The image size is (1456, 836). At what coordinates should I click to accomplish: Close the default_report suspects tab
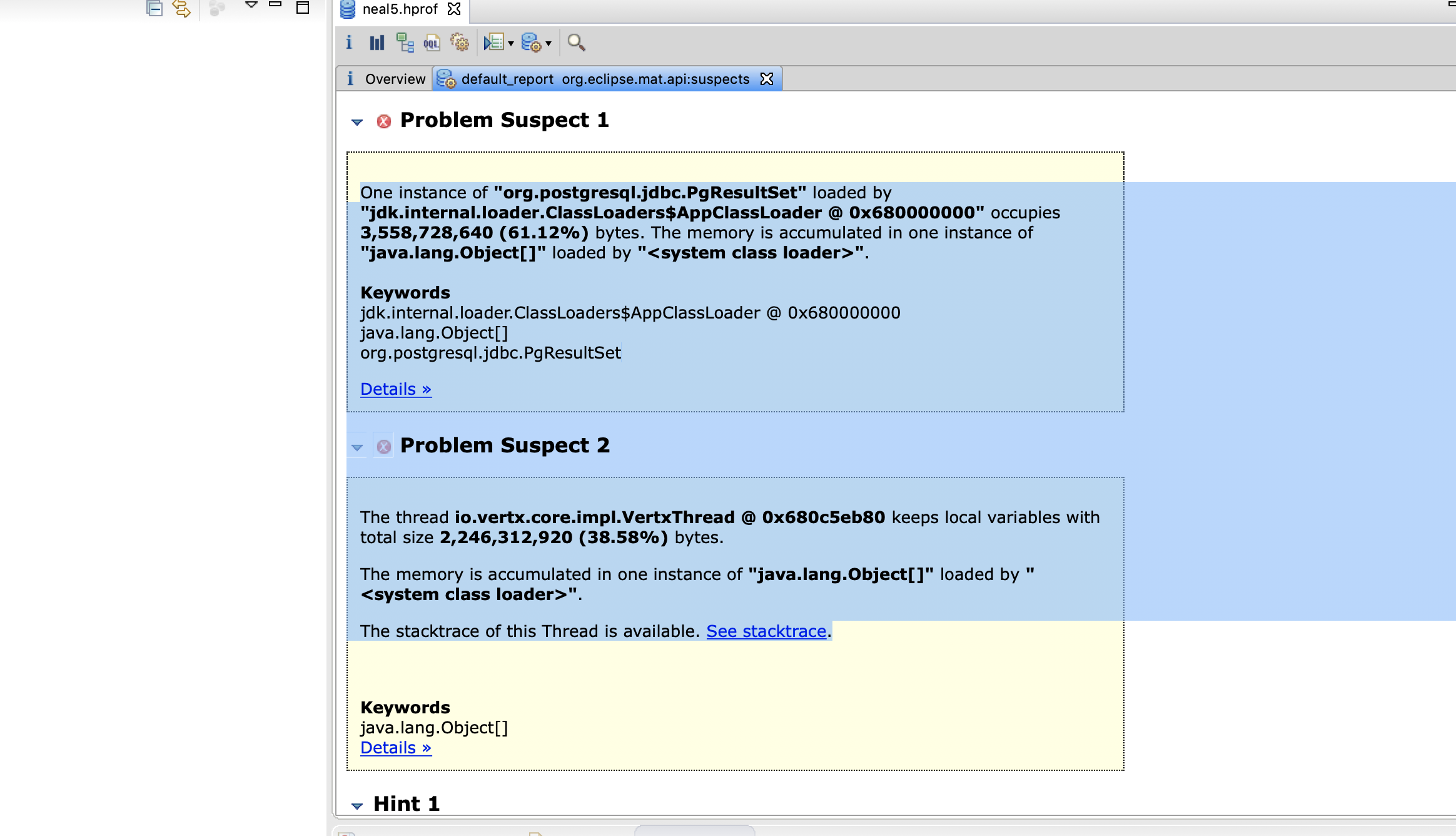tap(767, 79)
